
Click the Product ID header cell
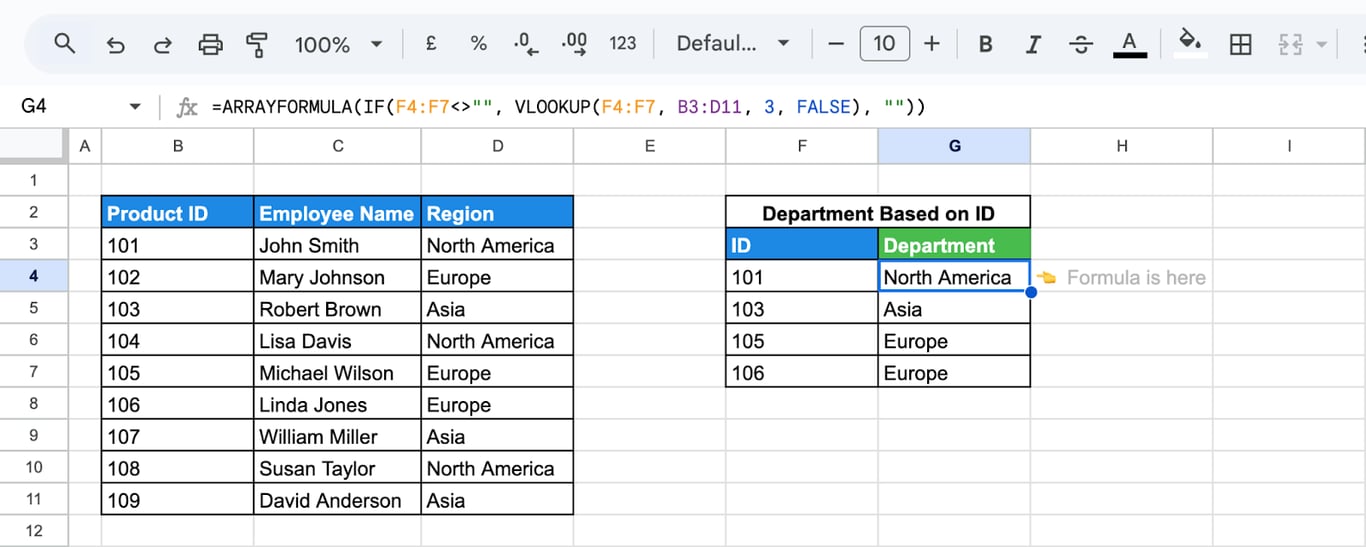tap(178, 213)
